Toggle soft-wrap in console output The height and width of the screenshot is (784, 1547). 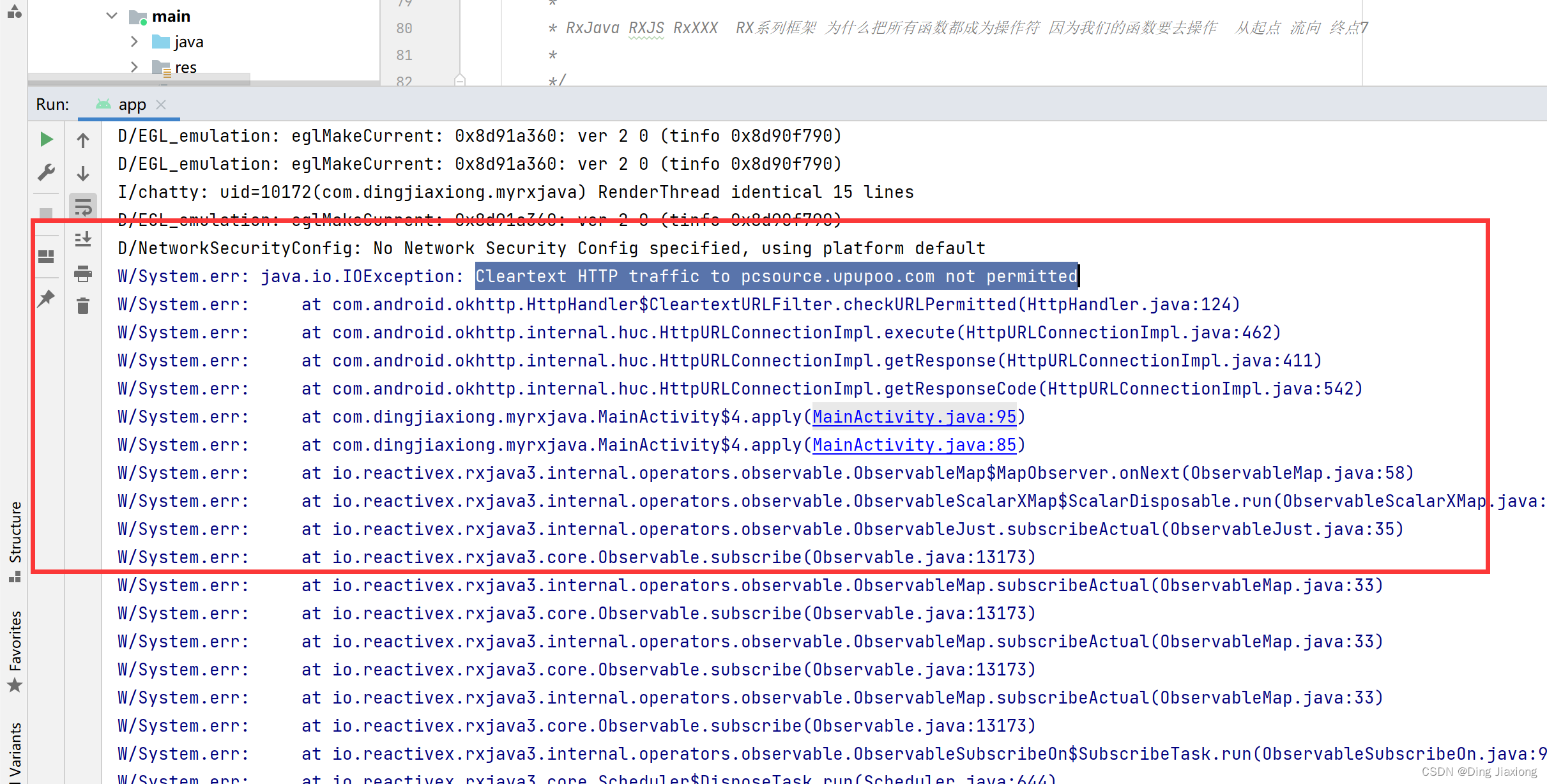click(x=83, y=207)
